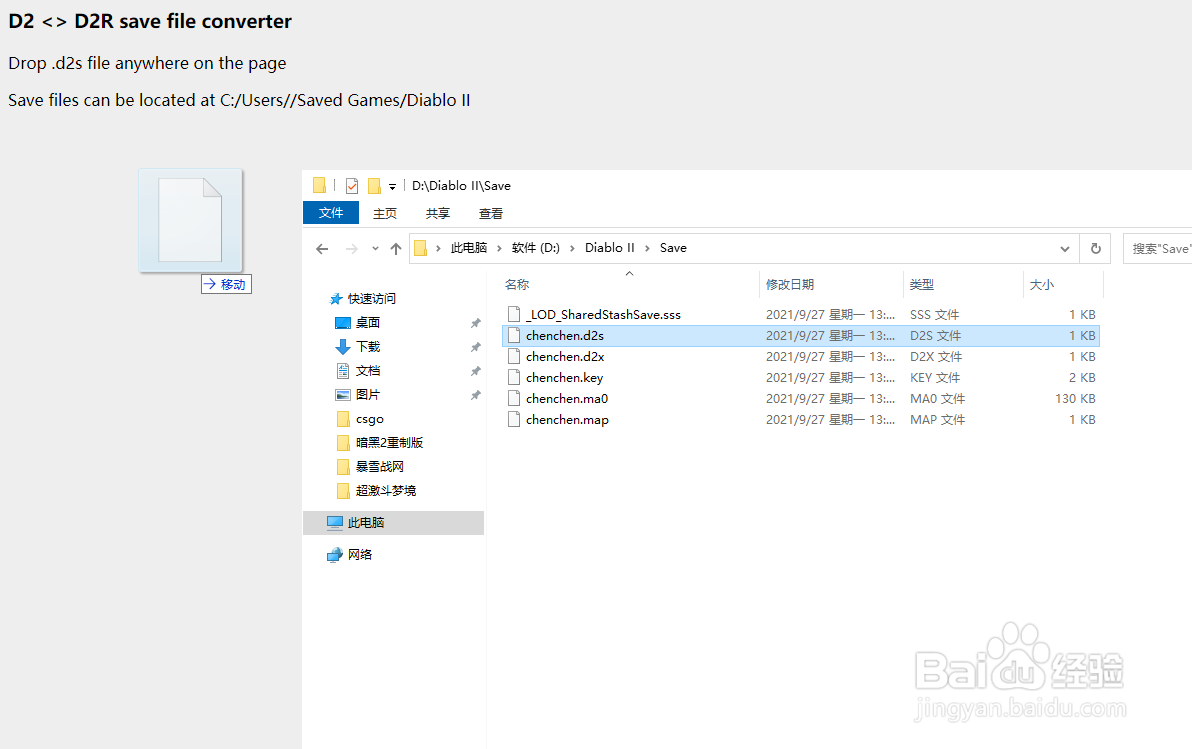This screenshot has height=749, width=1192.
Task: Open the 文件 ribbon tab
Action: tap(331, 213)
